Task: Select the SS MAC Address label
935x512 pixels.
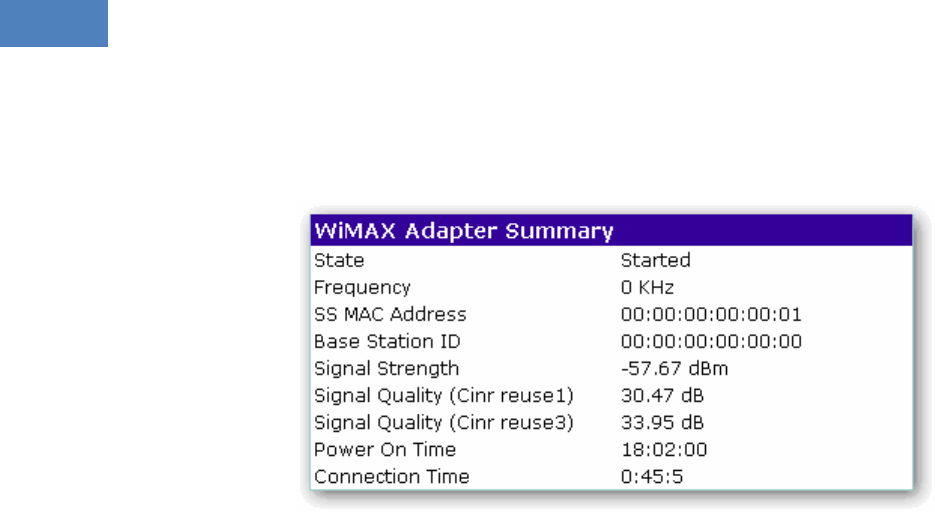Action: tap(390, 315)
